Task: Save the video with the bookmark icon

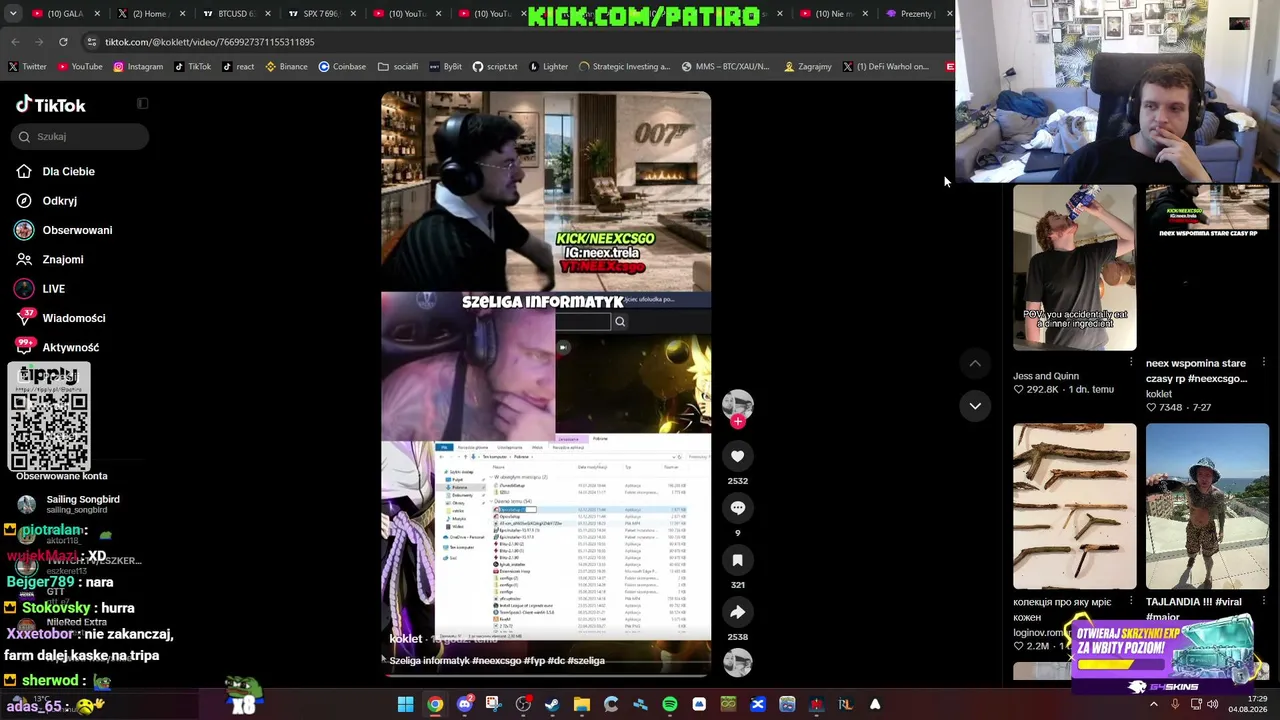Action: pyautogui.click(x=738, y=560)
